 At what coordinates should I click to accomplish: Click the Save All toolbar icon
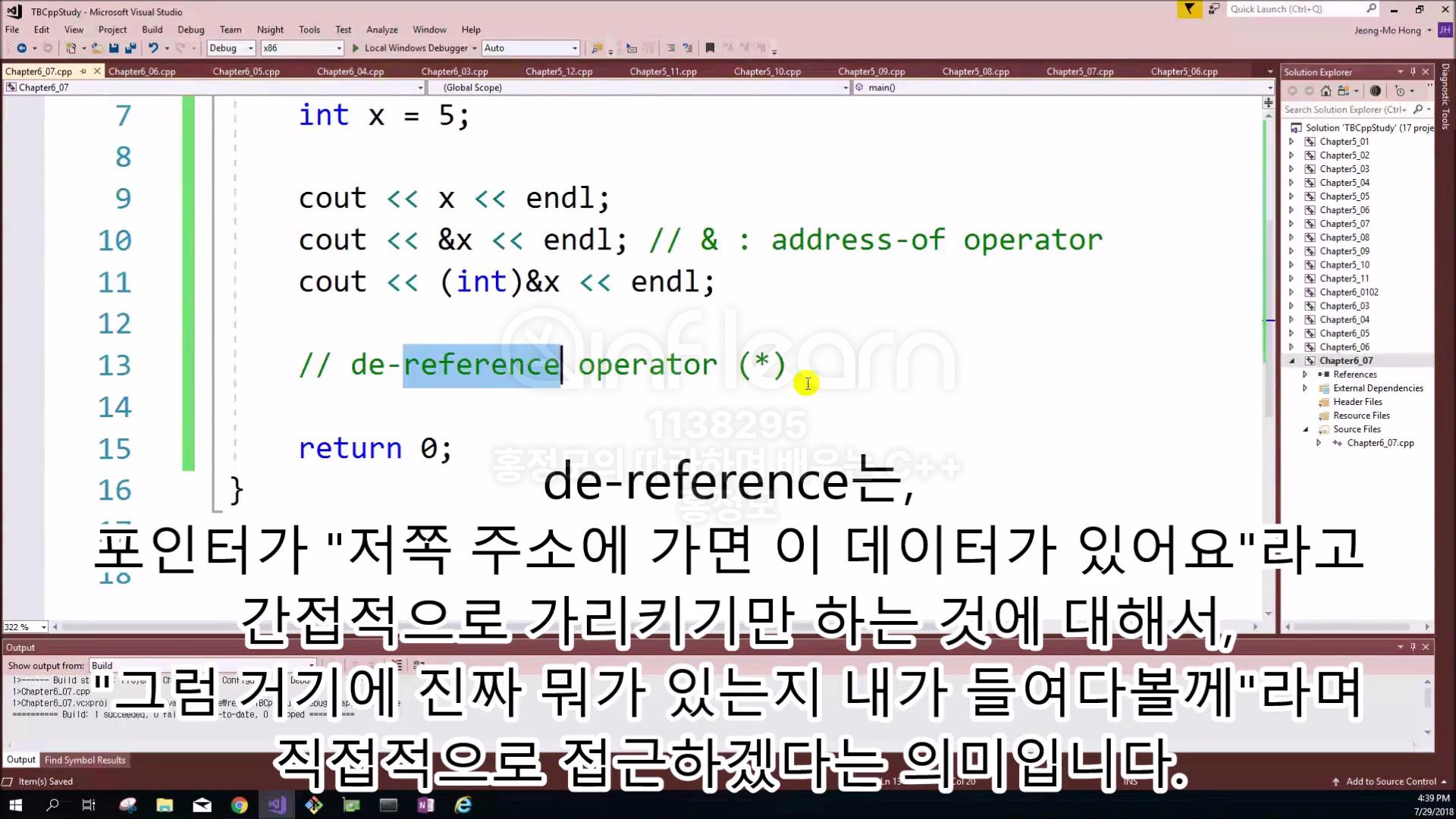(130, 48)
